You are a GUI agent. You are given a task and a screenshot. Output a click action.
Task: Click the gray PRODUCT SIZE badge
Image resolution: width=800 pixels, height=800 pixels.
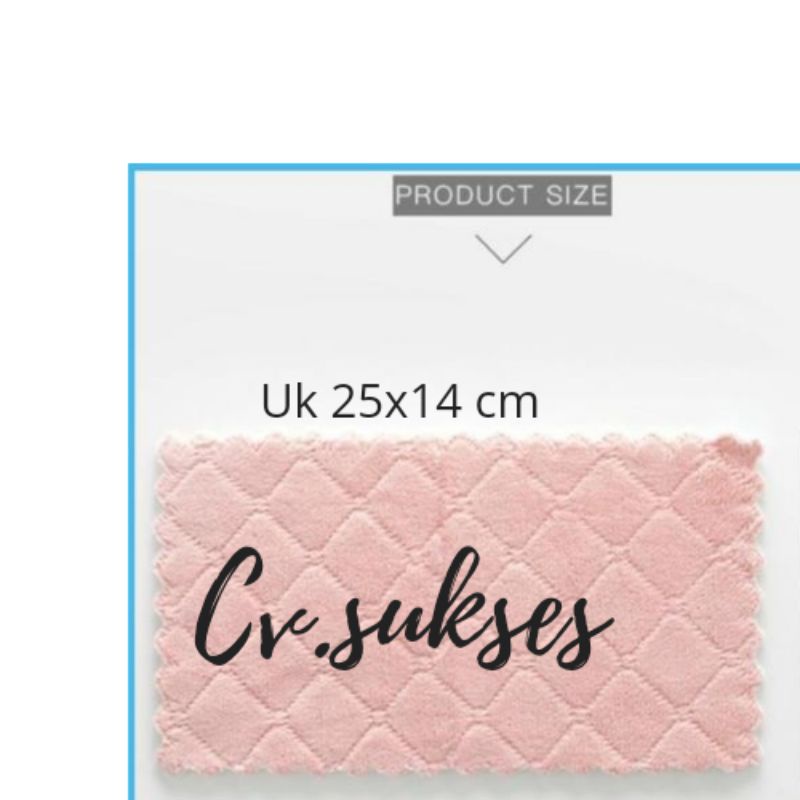[502, 195]
